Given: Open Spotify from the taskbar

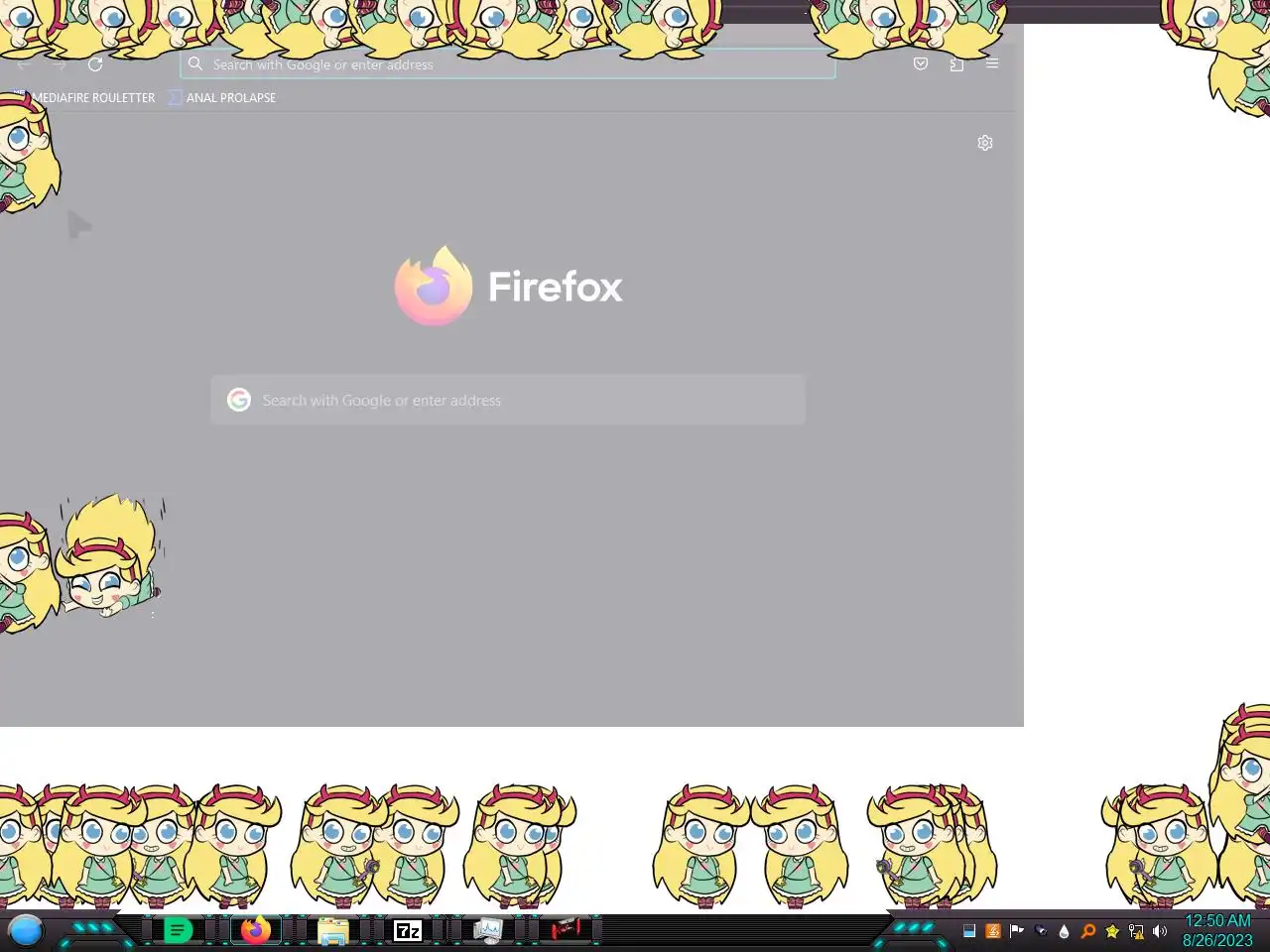Looking at the screenshot, I should click(178, 931).
